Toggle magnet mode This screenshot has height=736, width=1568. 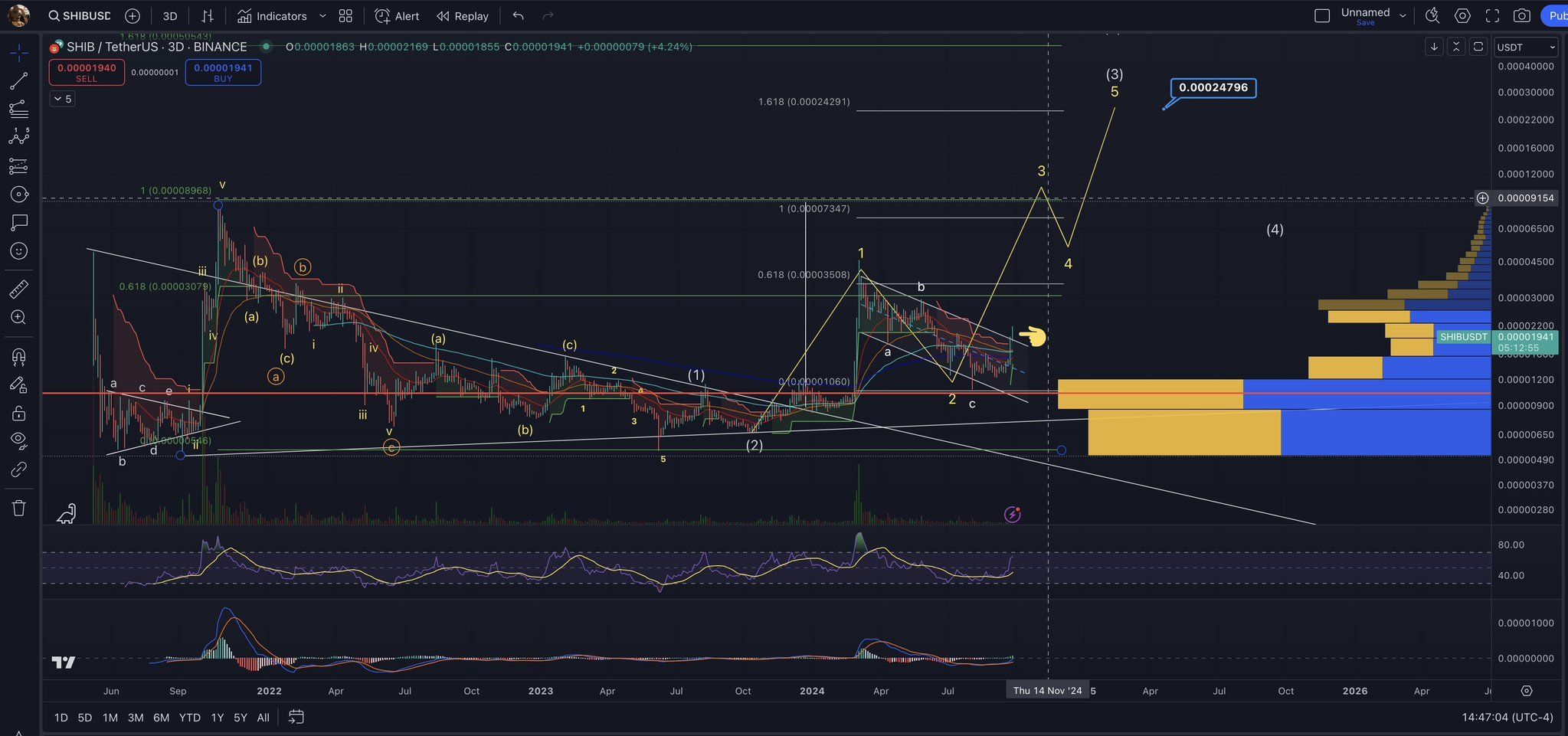click(x=19, y=356)
